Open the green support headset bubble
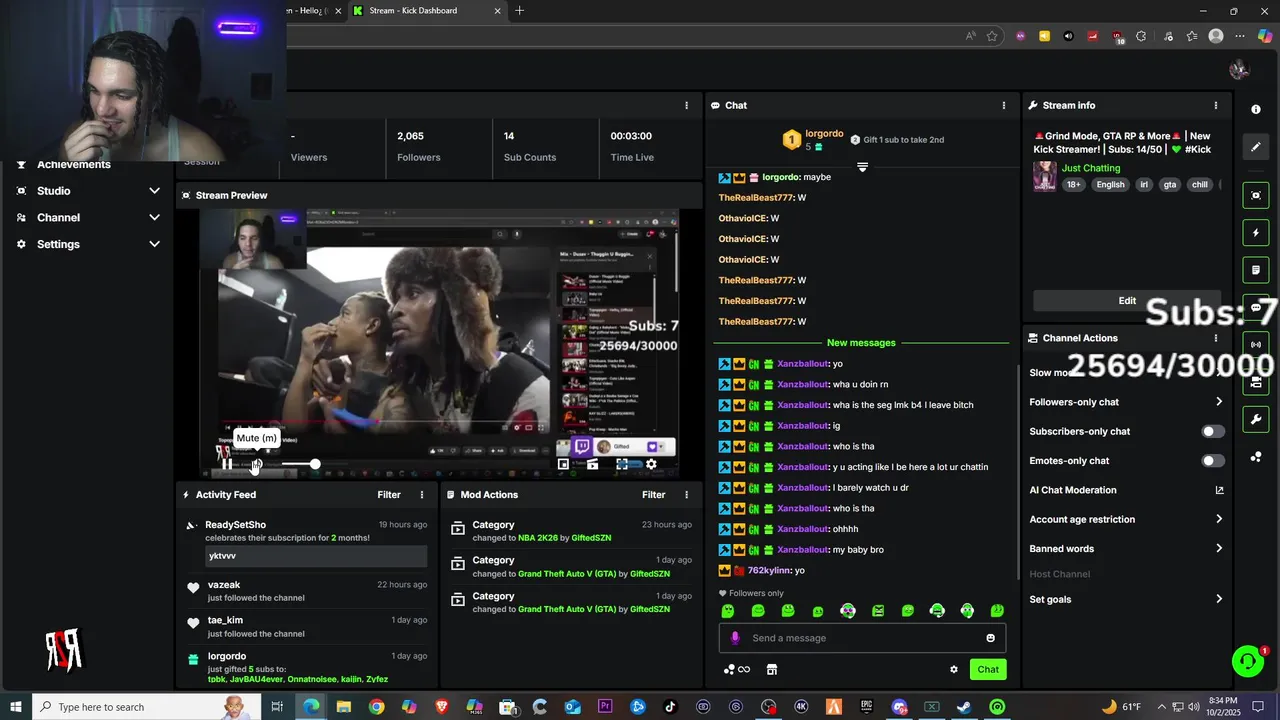The width and height of the screenshot is (1280, 720). coord(1247,661)
